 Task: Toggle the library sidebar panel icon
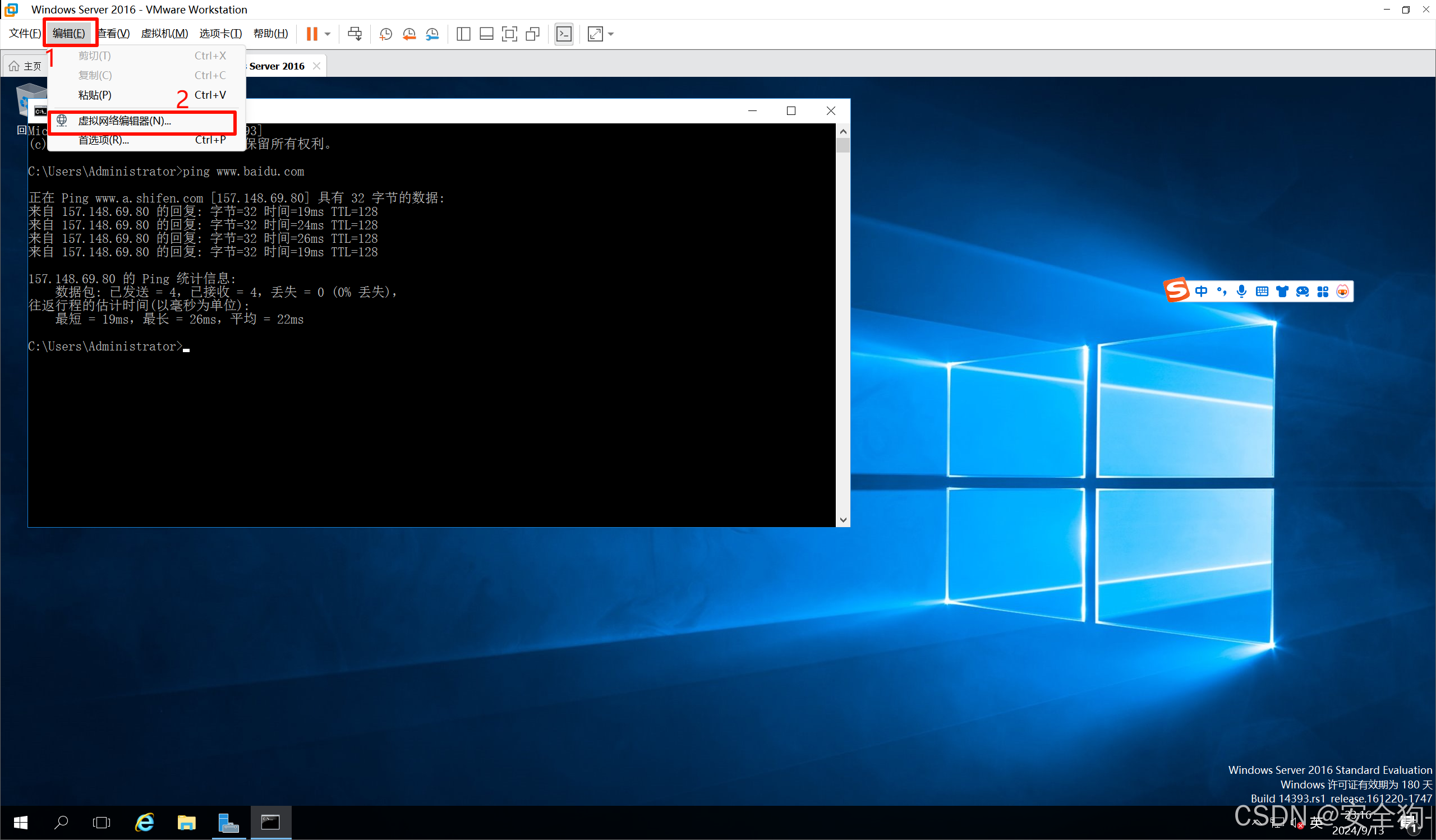pos(463,34)
